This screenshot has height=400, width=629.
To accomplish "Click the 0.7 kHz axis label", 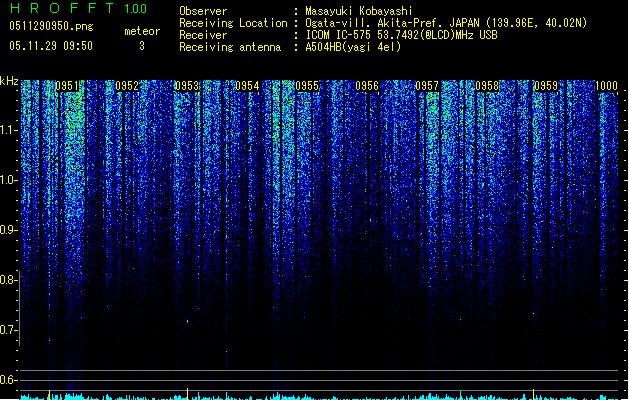I will click(x=8, y=330).
